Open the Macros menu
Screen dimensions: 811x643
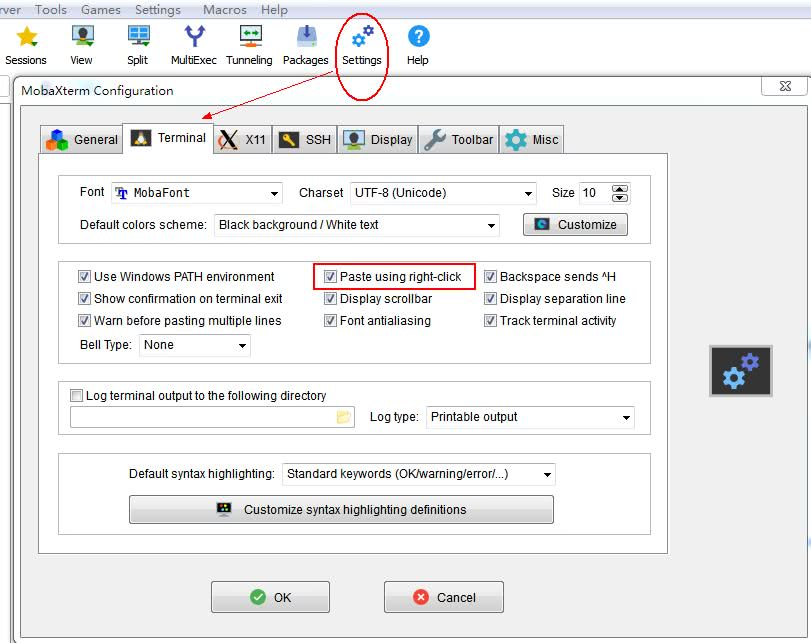225,10
